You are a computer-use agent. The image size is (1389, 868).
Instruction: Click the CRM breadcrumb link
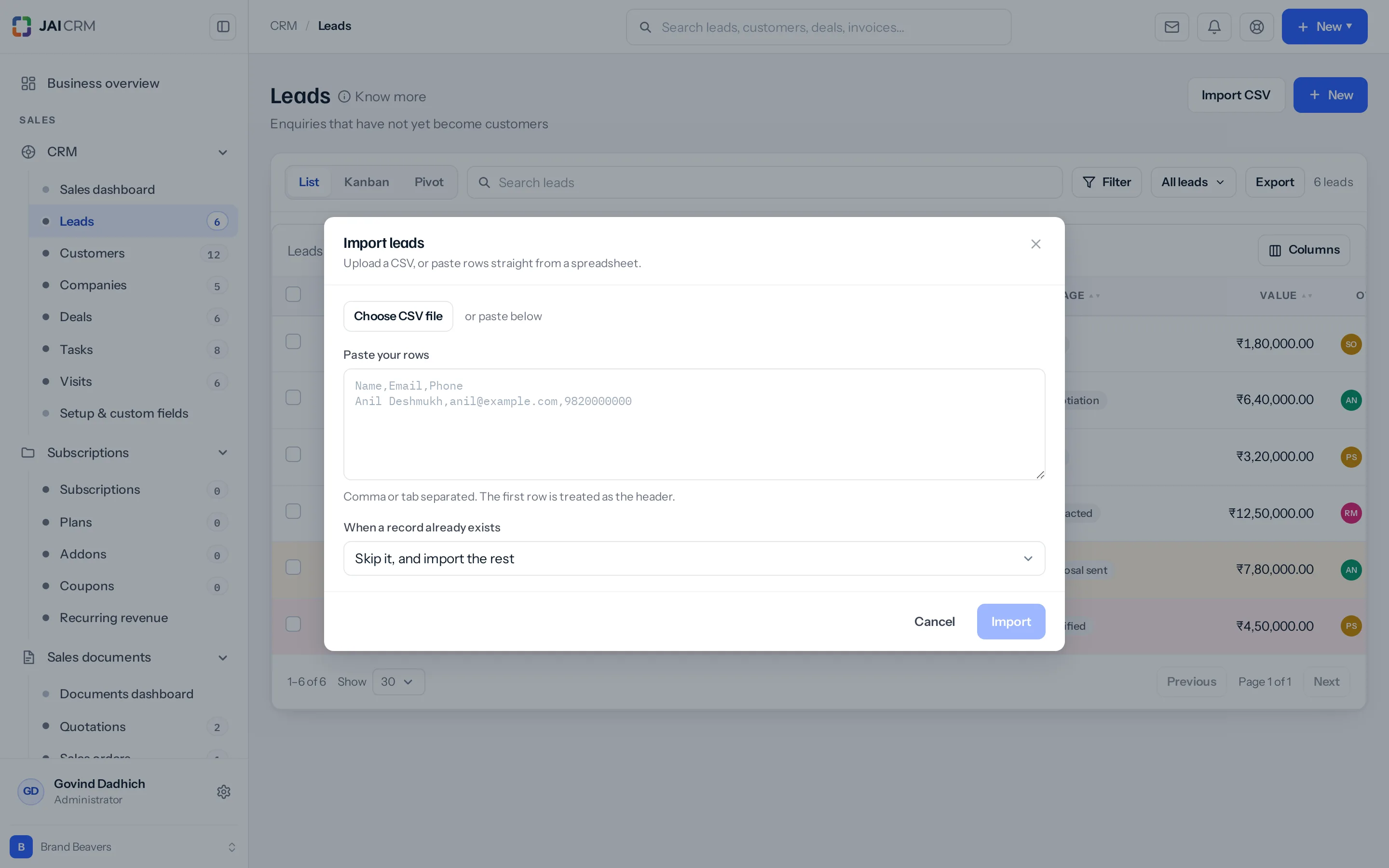coord(284,26)
